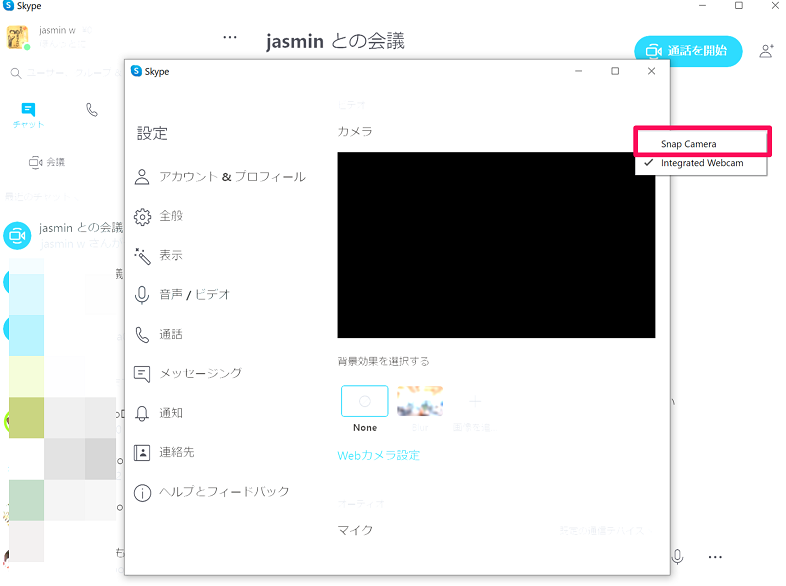Image resolution: width=786 pixels, height=586 pixels.
Task: Select None background effect
Action: pos(364,401)
